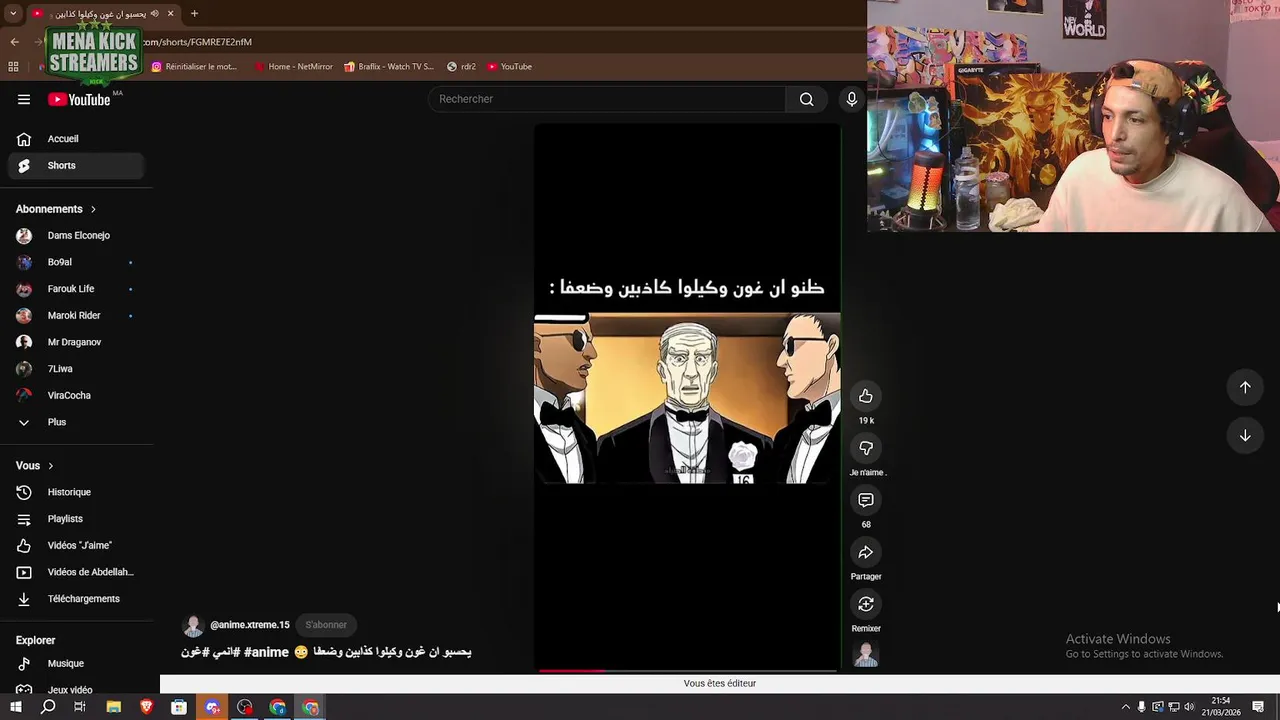
Task: Open the channel avatar below Remixer
Action: coord(866,656)
